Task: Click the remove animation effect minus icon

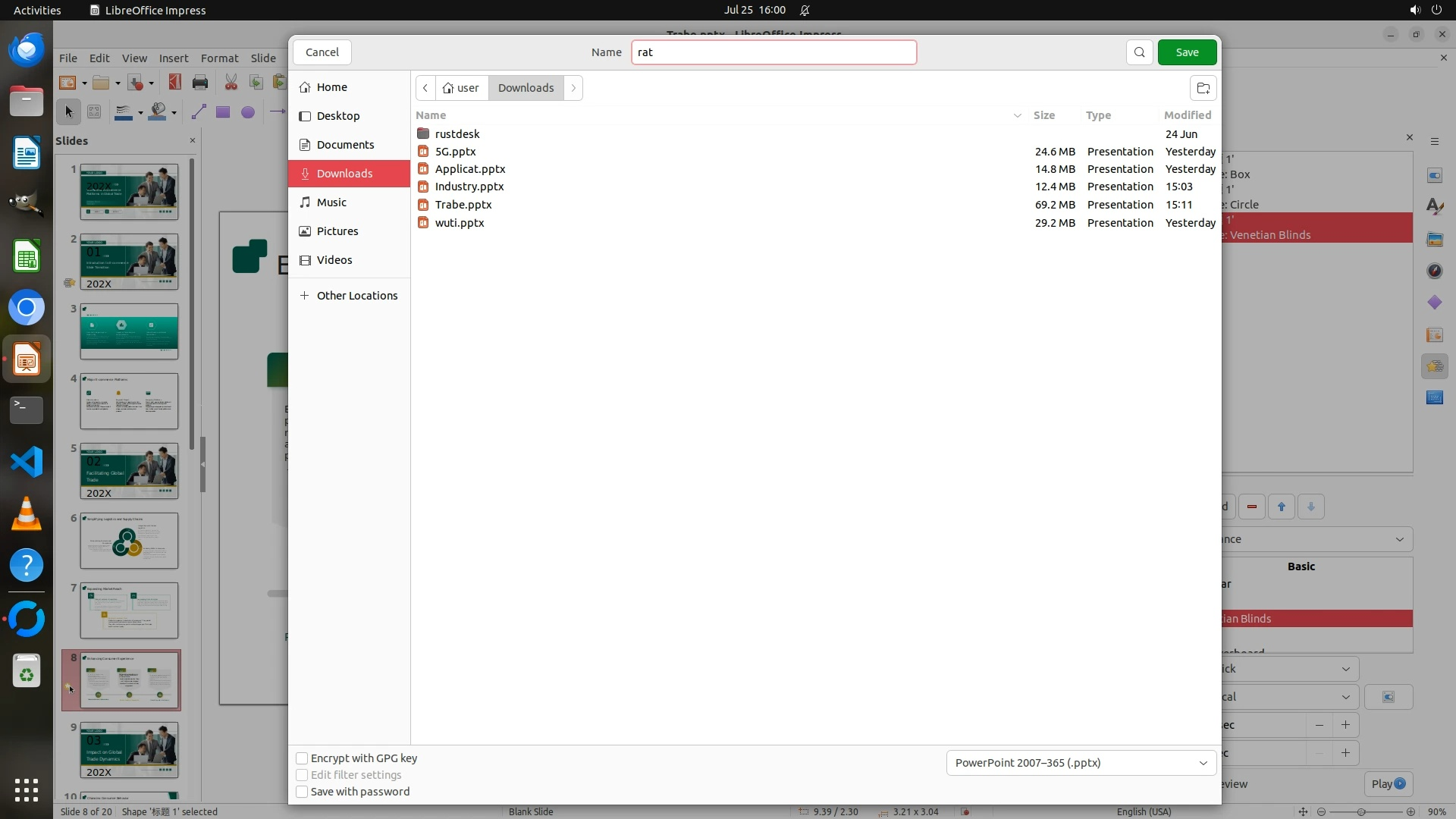Action: (1252, 507)
